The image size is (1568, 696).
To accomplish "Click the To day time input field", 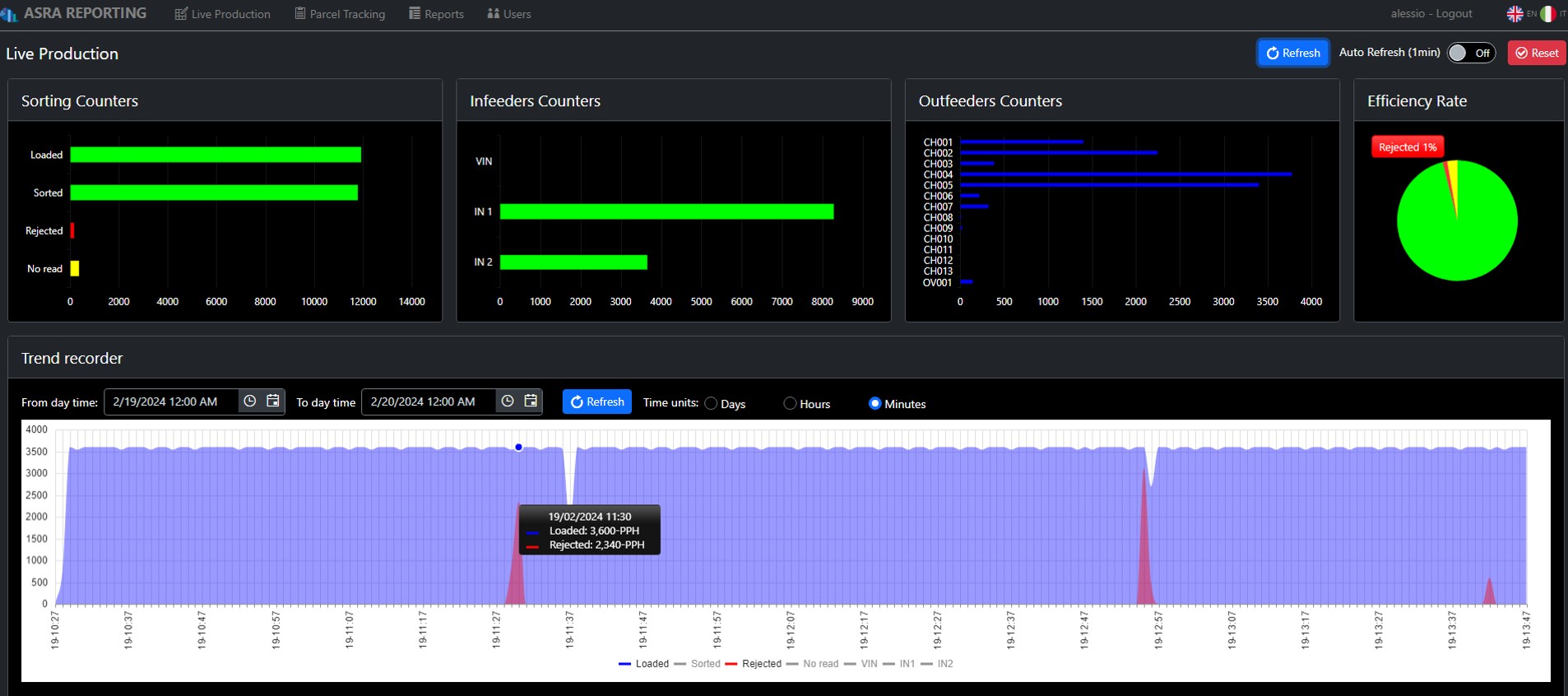I will coord(429,401).
